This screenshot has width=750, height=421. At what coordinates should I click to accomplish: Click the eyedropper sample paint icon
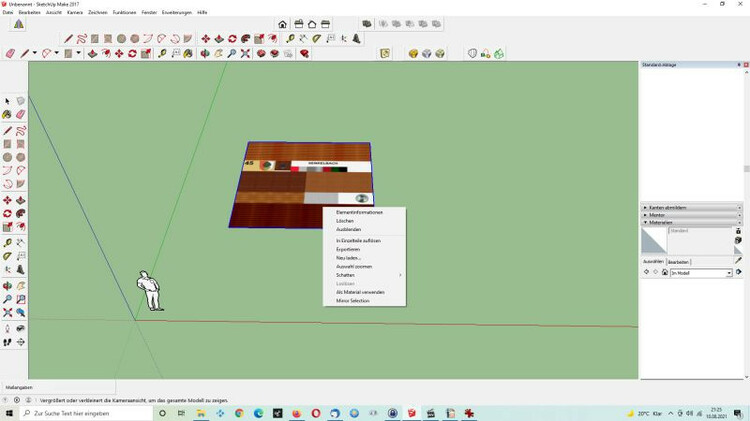click(738, 260)
